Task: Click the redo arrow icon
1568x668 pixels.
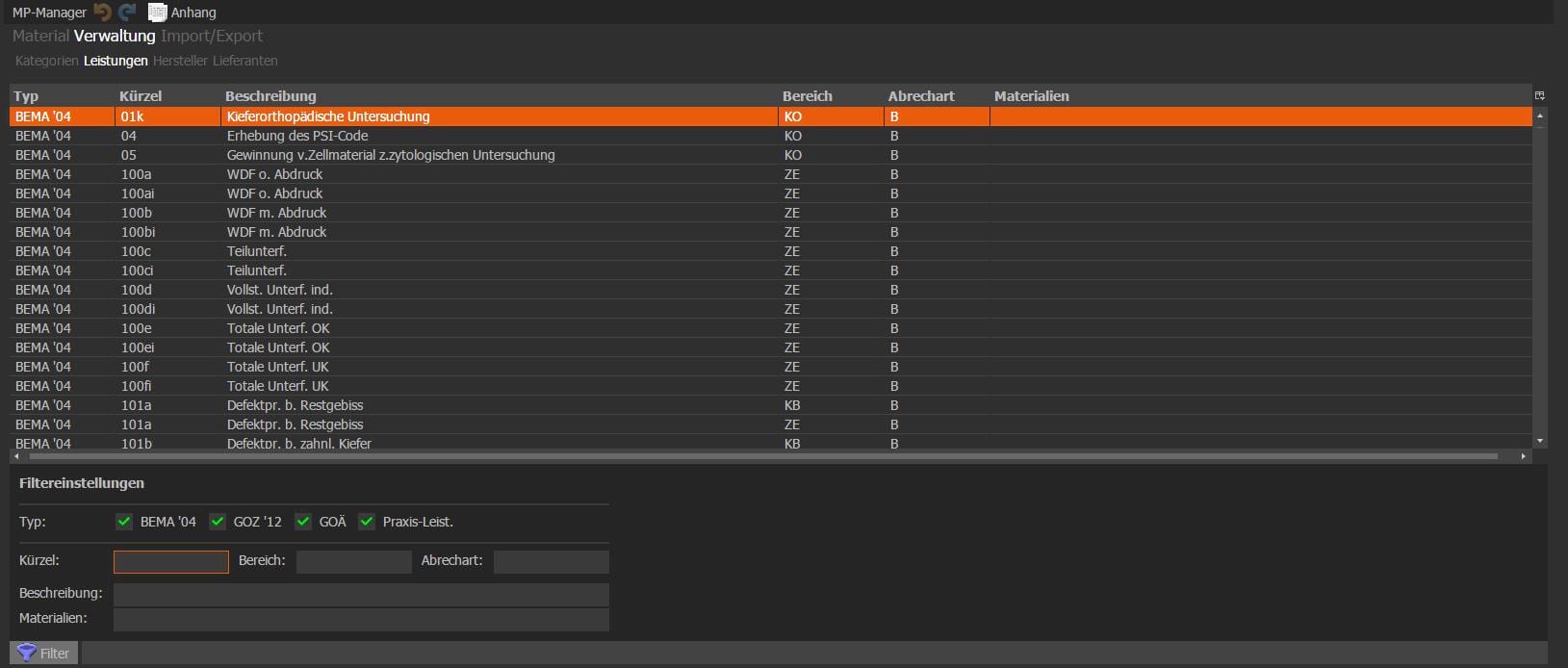Action: pyautogui.click(x=127, y=13)
